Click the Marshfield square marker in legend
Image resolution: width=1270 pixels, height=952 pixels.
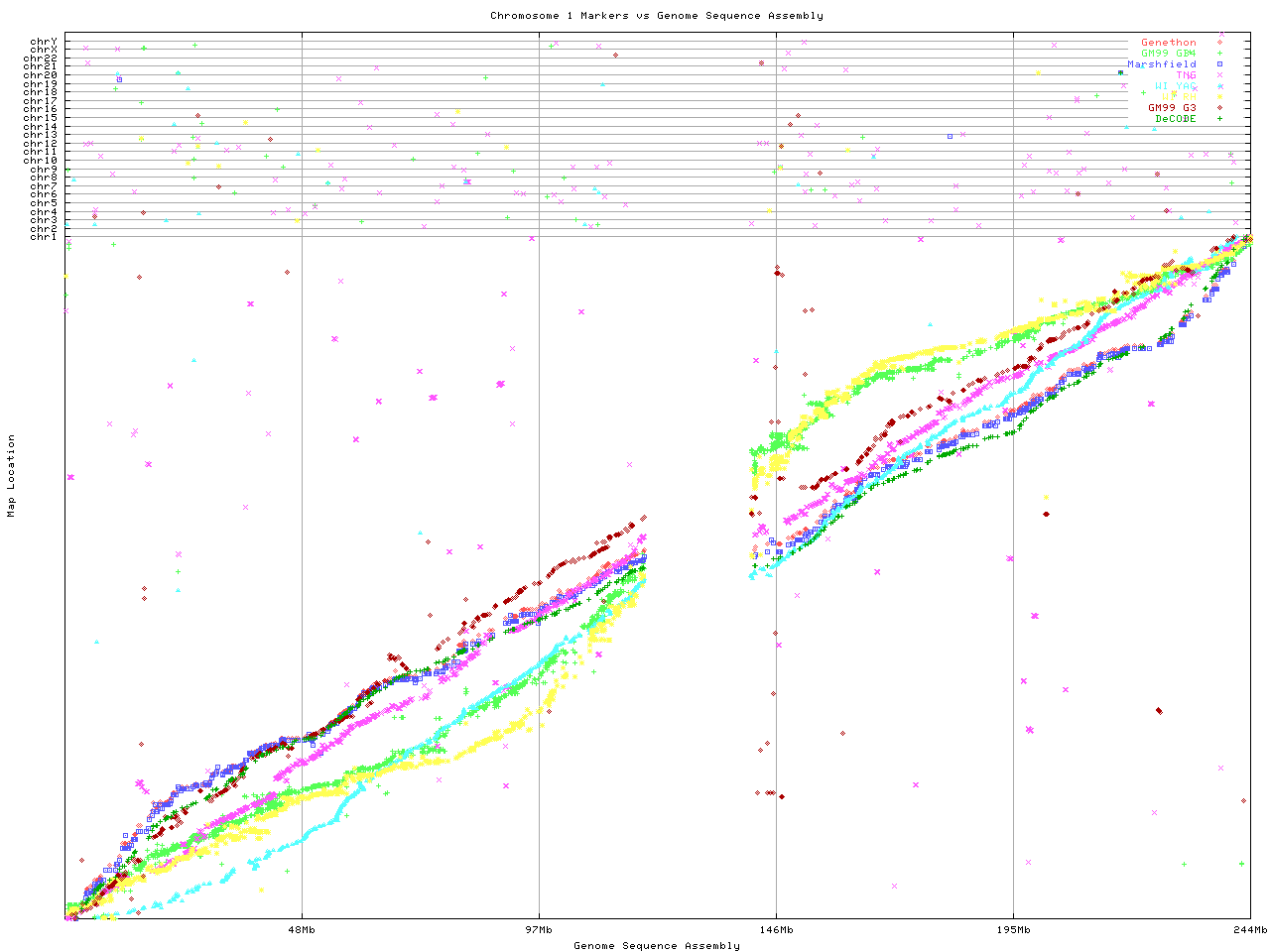(x=1220, y=64)
